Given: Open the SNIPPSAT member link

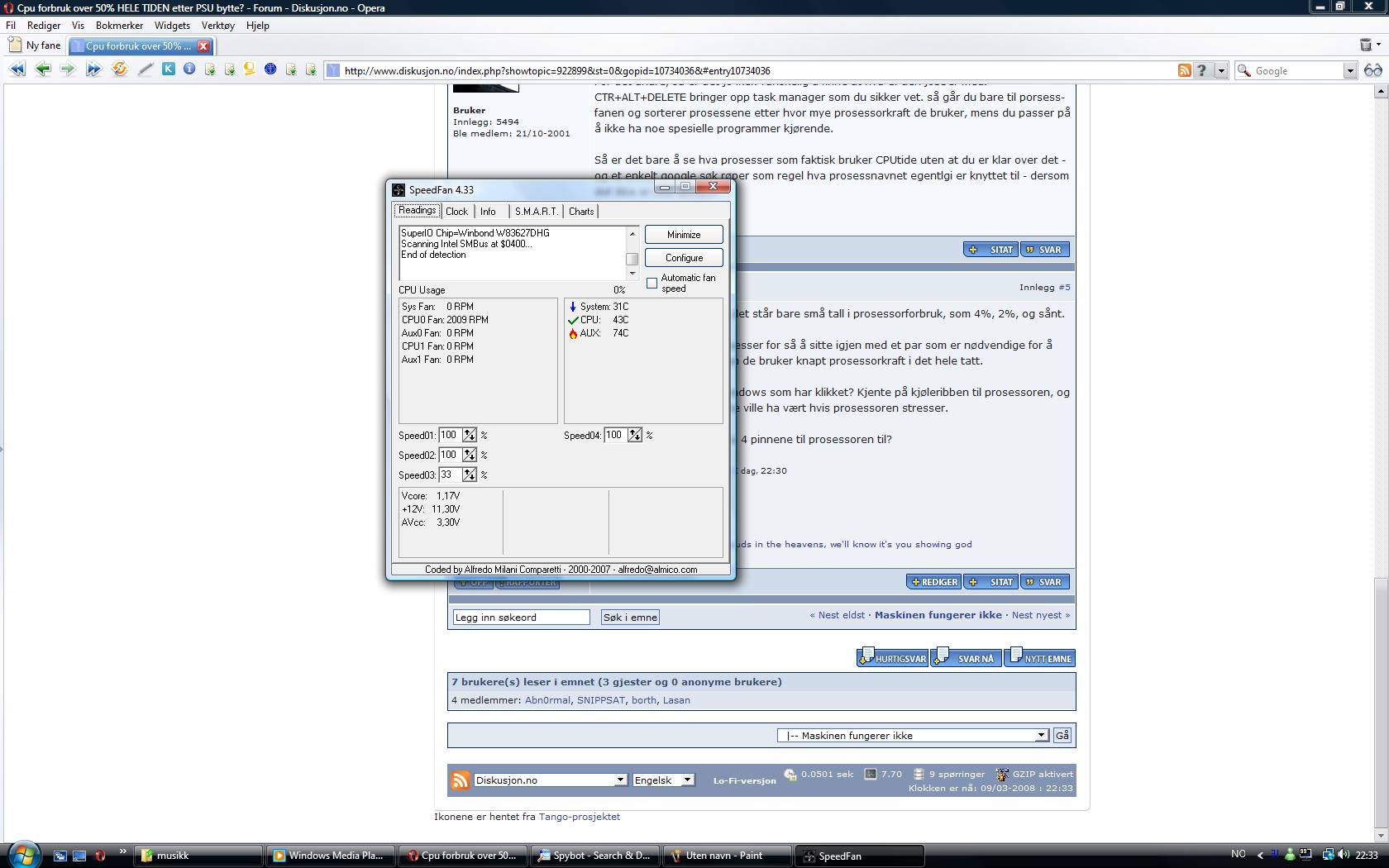Looking at the screenshot, I should click(x=601, y=700).
